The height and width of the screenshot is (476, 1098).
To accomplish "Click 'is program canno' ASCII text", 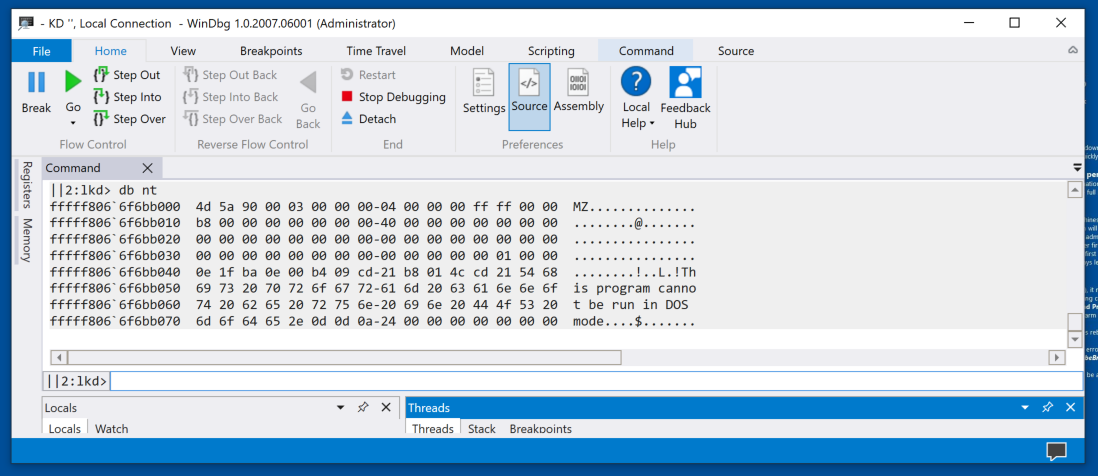I will [x=634, y=288].
